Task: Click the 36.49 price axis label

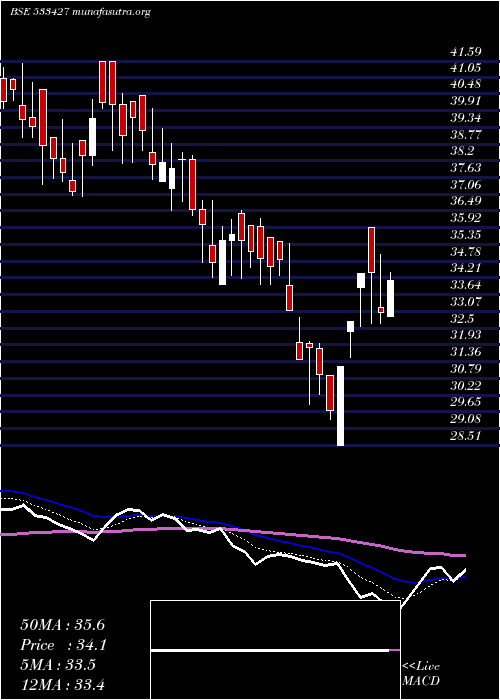Action: point(466,202)
